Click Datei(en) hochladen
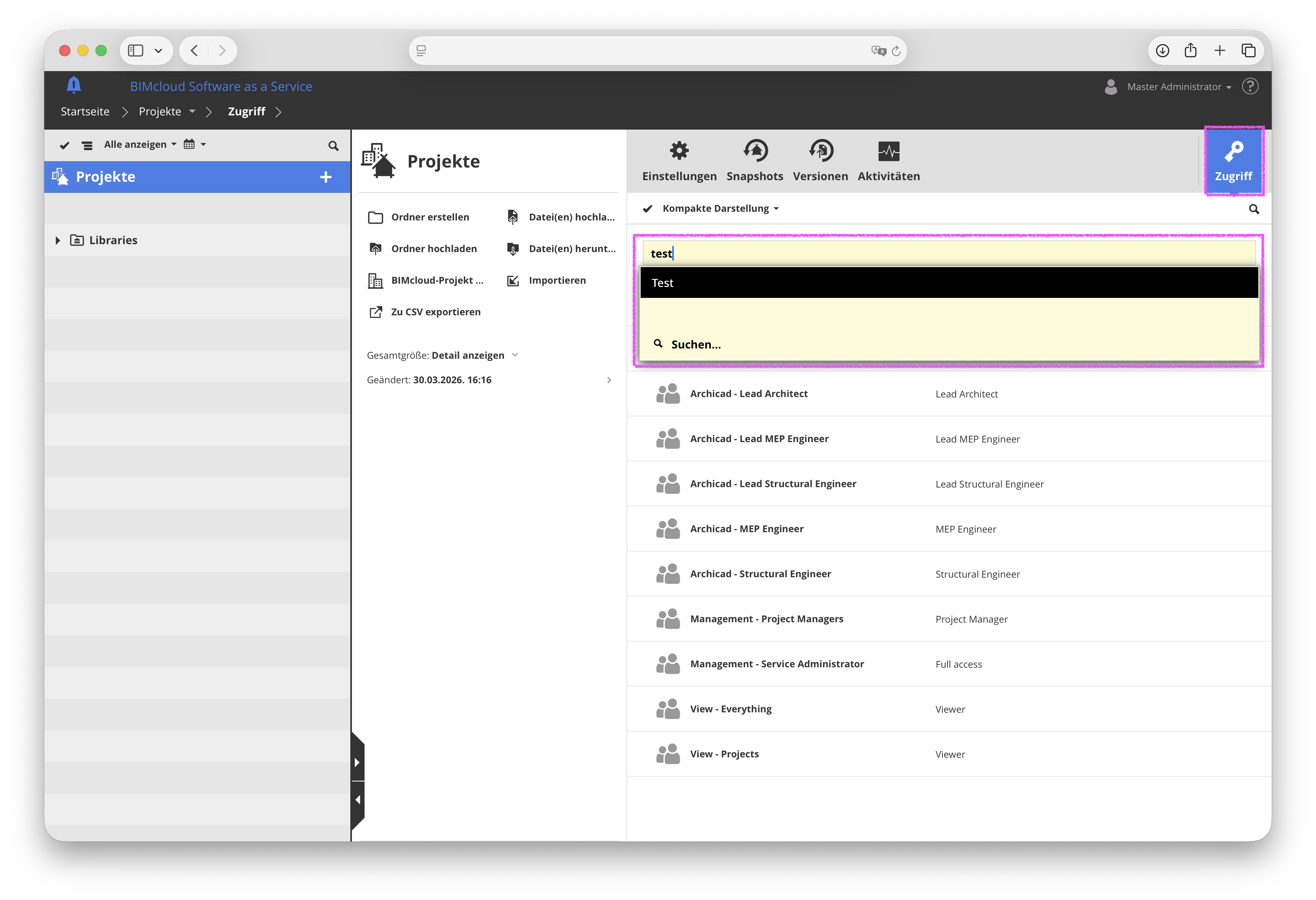The height and width of the screenshot is (900, 1316). (x=560, y=217)
